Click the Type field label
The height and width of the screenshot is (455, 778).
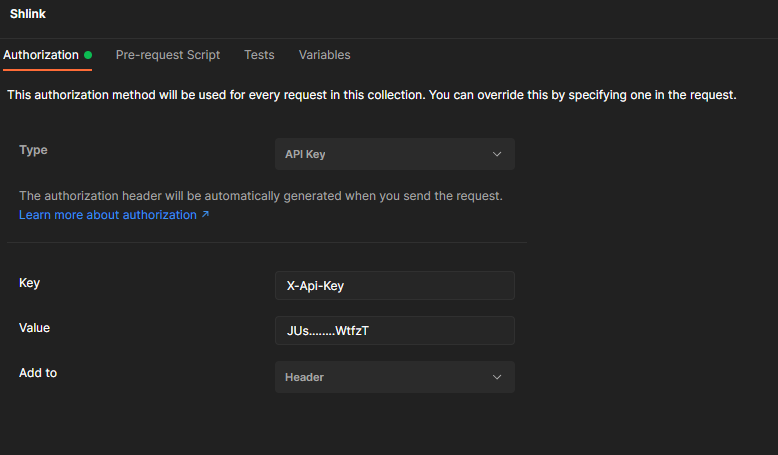(x=33, y=150)
